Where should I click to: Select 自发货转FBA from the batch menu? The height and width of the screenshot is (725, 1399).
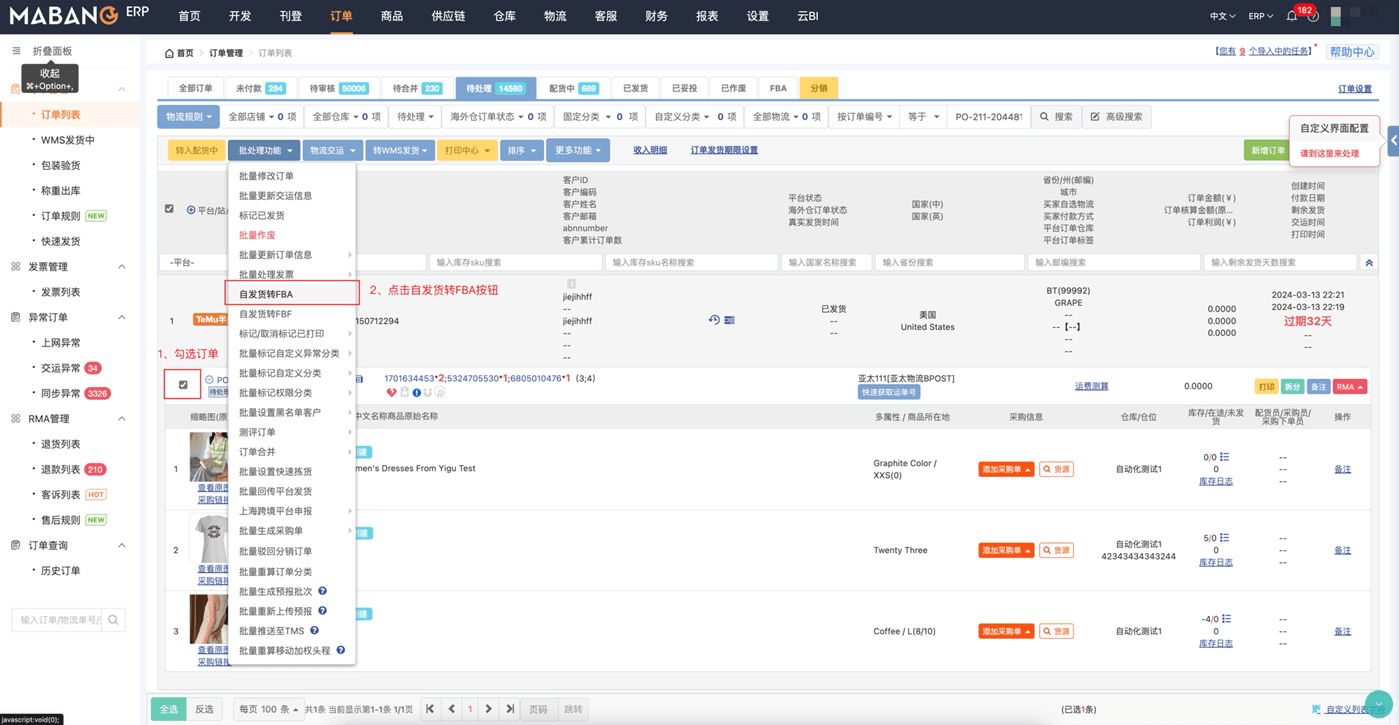[266, 294]
